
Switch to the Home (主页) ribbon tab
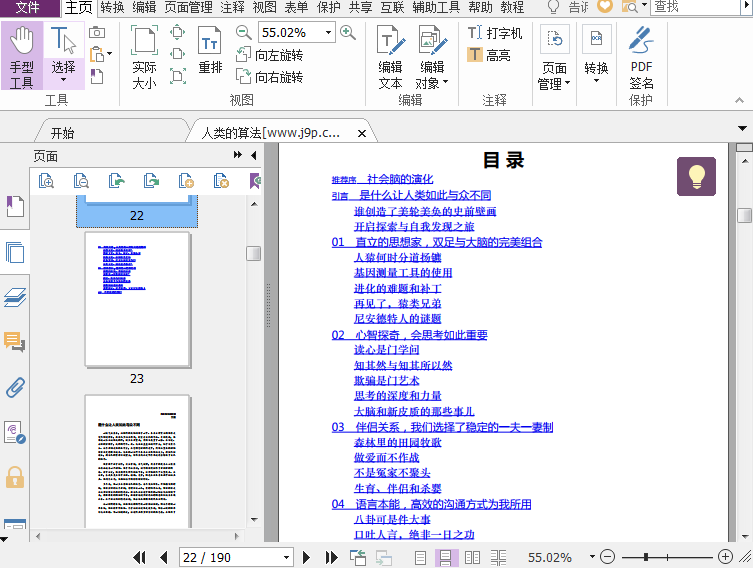(x=79, y=7)
